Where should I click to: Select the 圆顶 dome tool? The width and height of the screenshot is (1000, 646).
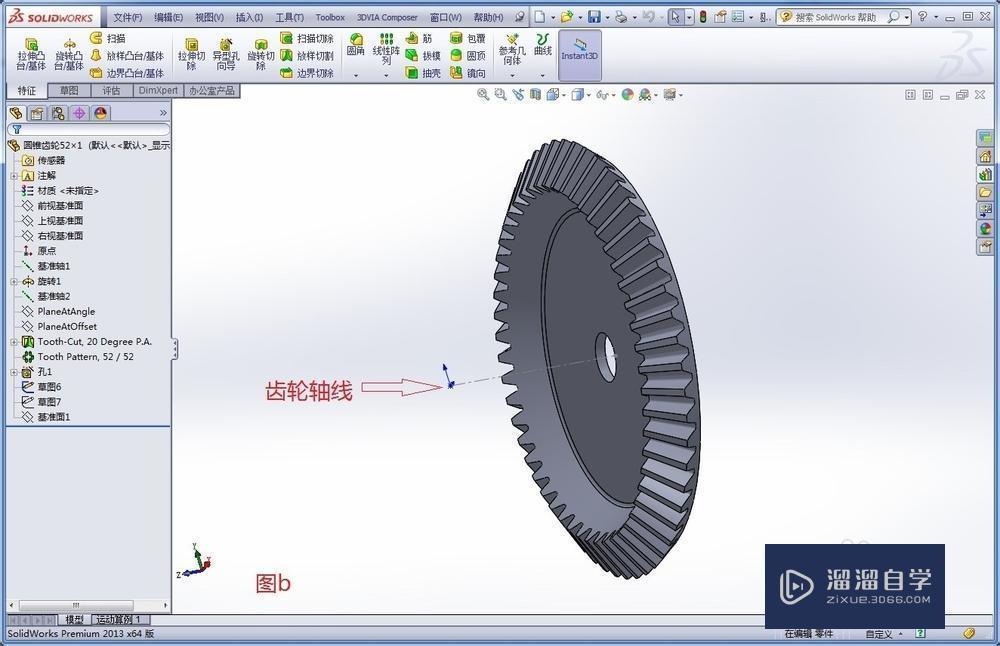467,56
